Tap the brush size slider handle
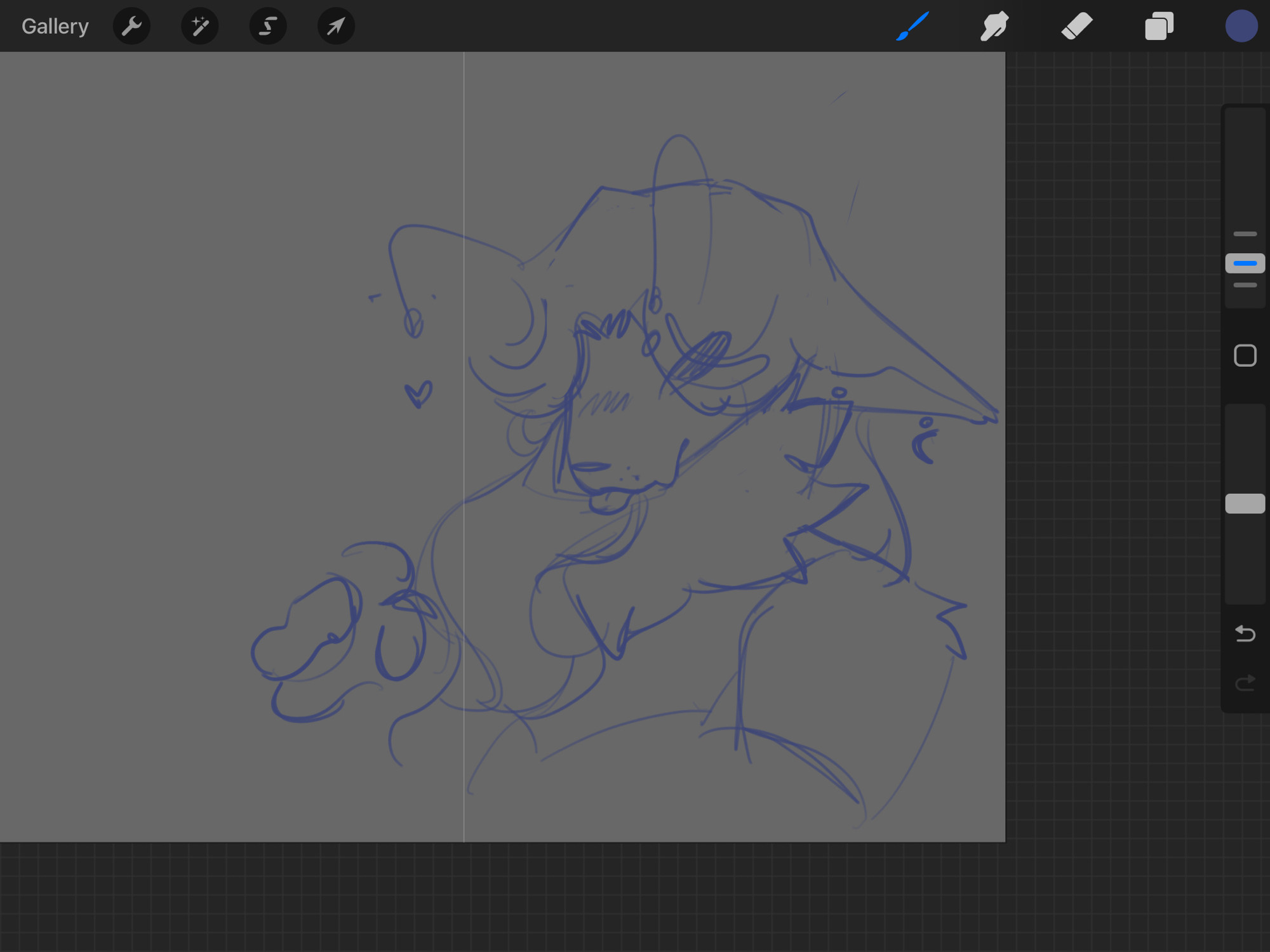1270x952 pixels. point(1245,263)
